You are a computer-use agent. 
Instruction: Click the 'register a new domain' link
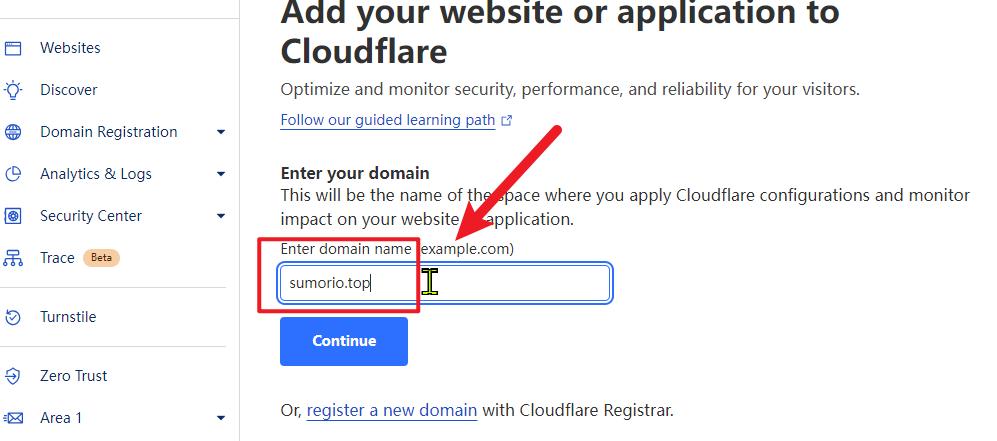click(x=391, y=410)
